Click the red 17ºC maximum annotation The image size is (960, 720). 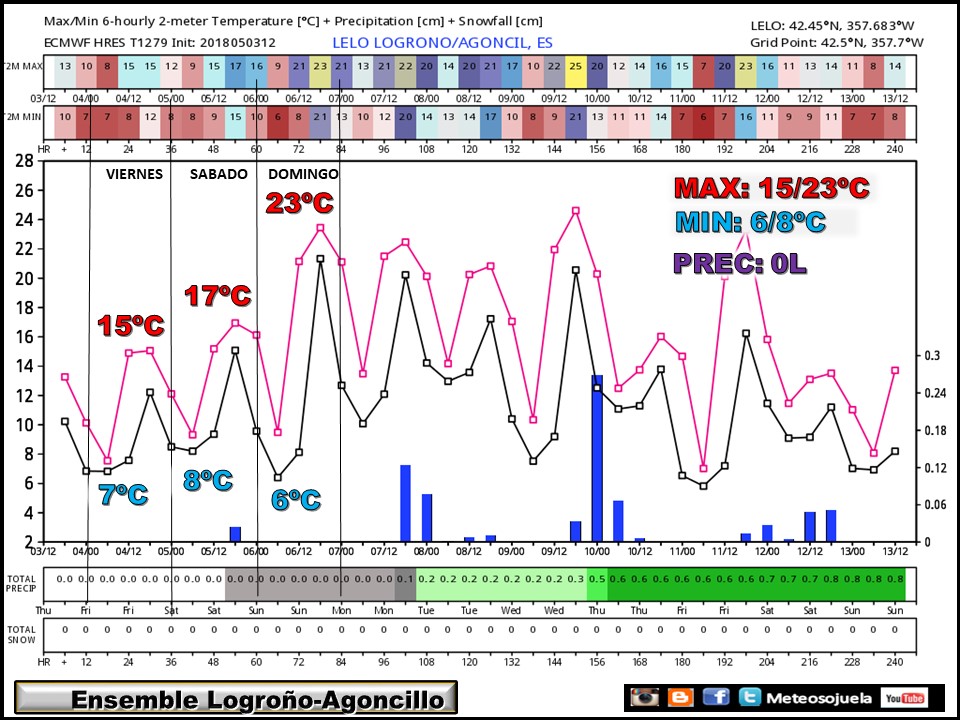pos(218,296)
